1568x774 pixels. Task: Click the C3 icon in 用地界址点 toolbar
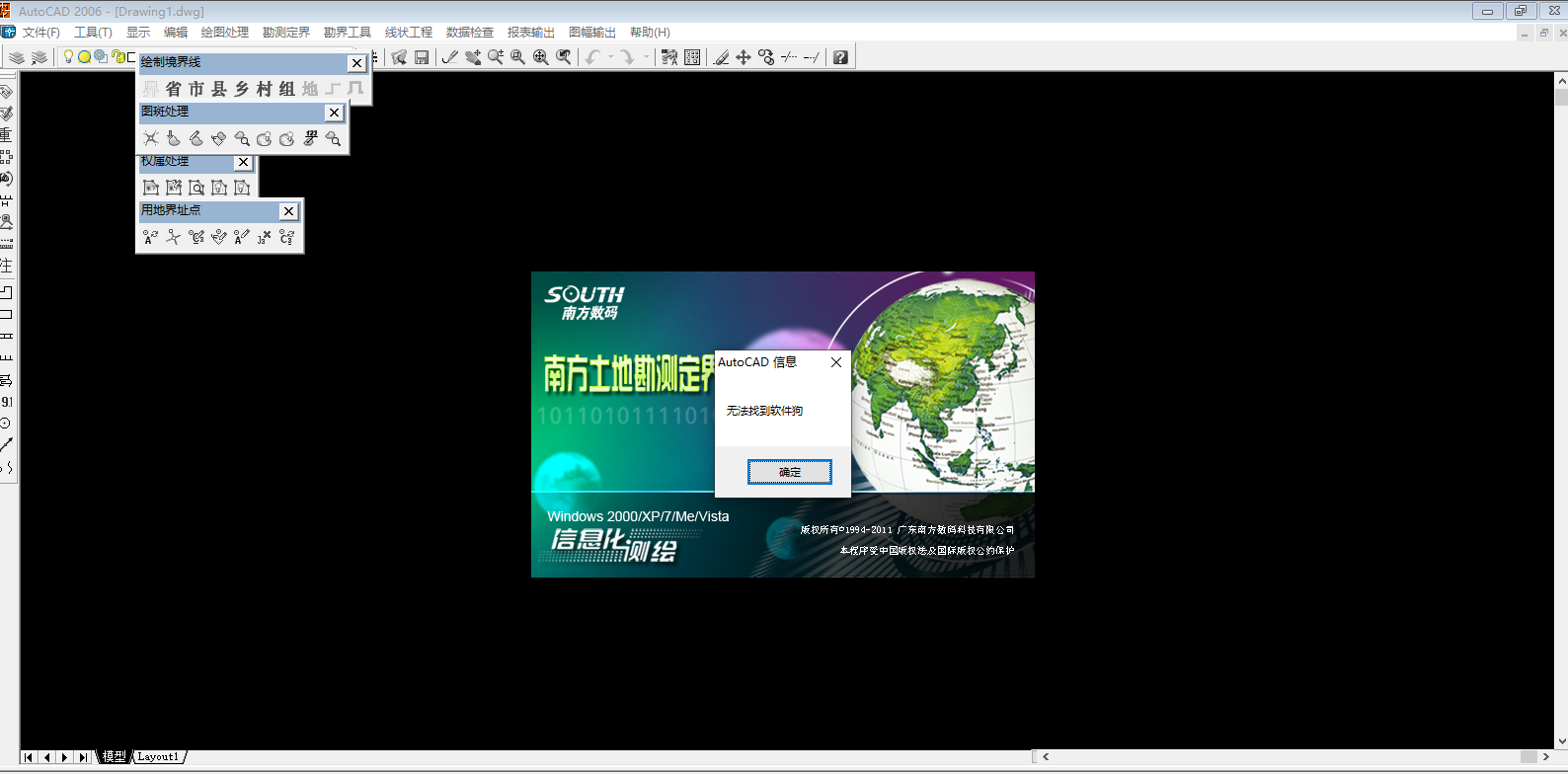tap(287, 237)
